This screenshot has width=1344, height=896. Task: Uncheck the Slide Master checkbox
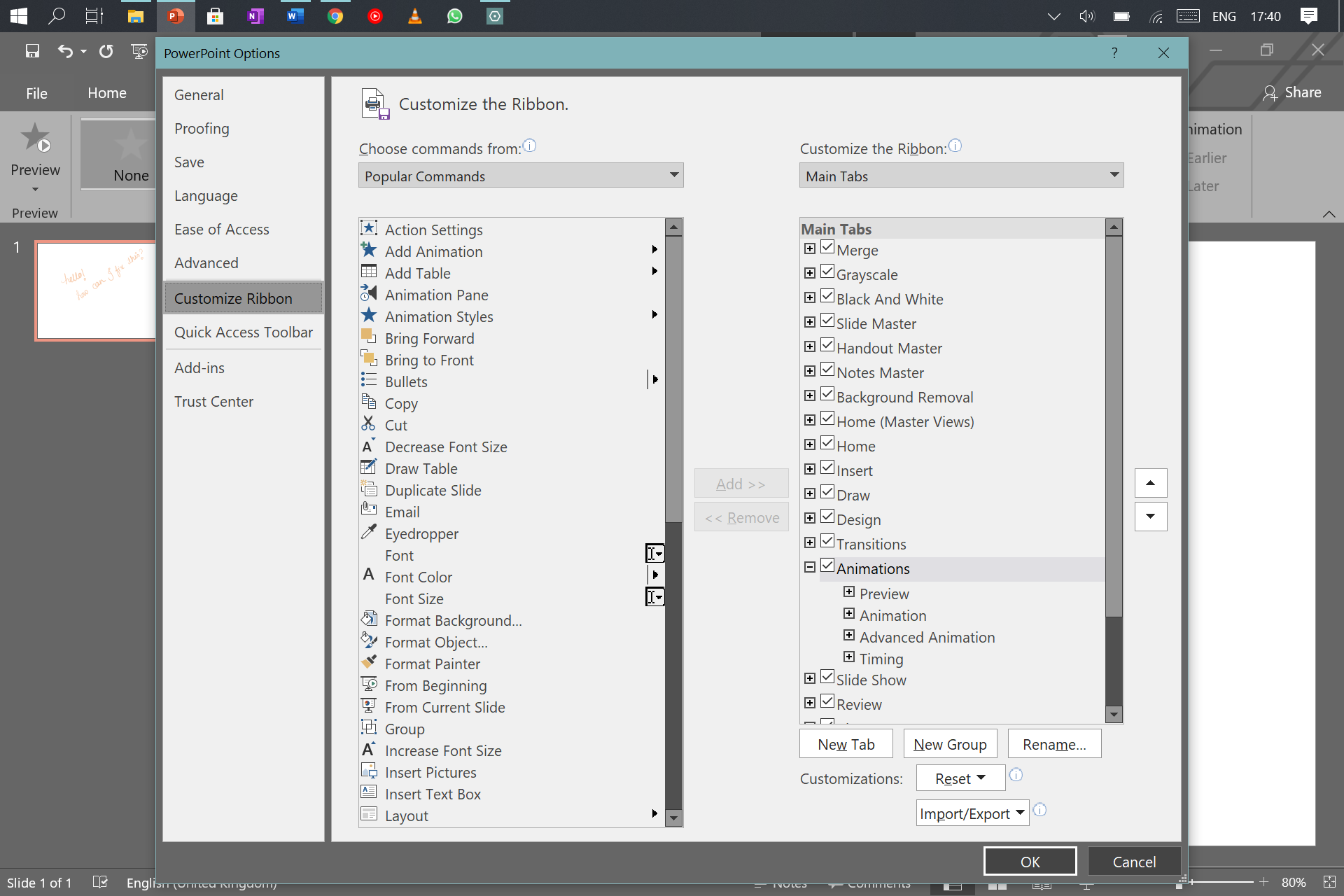[827, 321]
